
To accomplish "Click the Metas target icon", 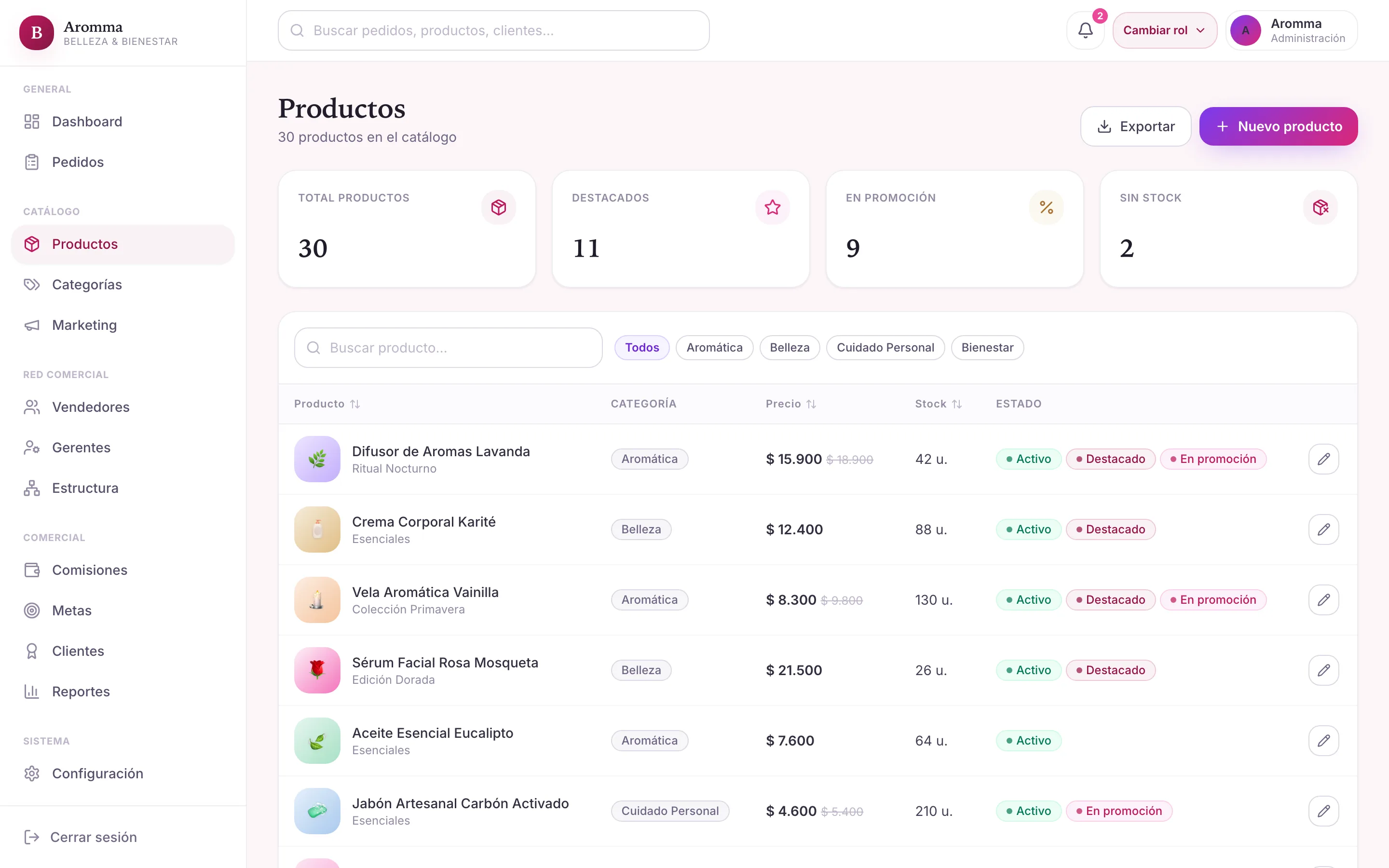I will coord(32,610).
